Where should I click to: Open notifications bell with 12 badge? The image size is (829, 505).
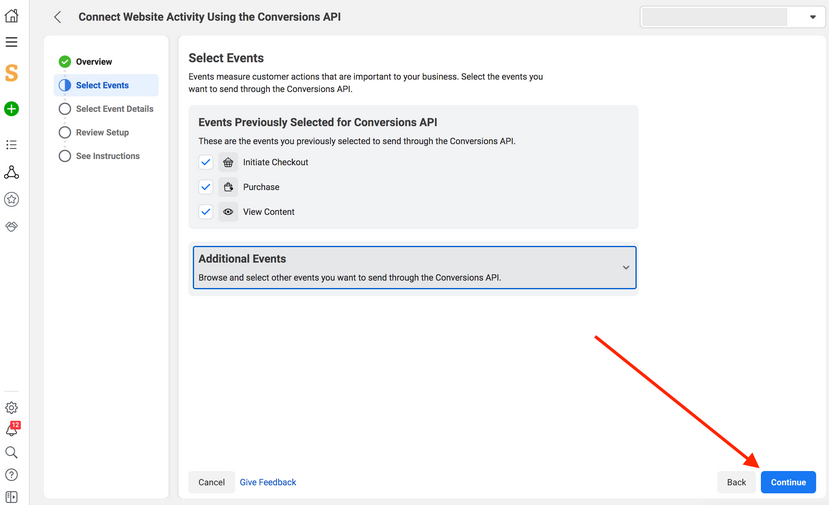(x=12, y=429)
